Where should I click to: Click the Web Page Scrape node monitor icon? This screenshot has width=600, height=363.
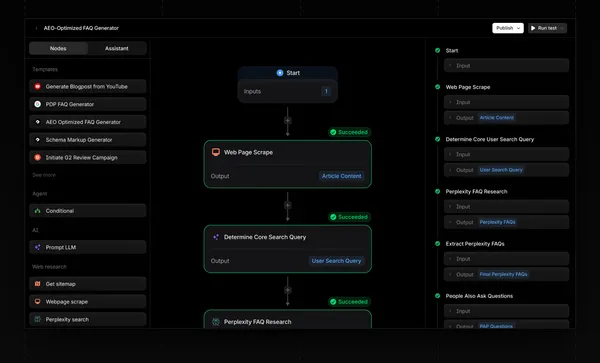[x=216, y=152]
